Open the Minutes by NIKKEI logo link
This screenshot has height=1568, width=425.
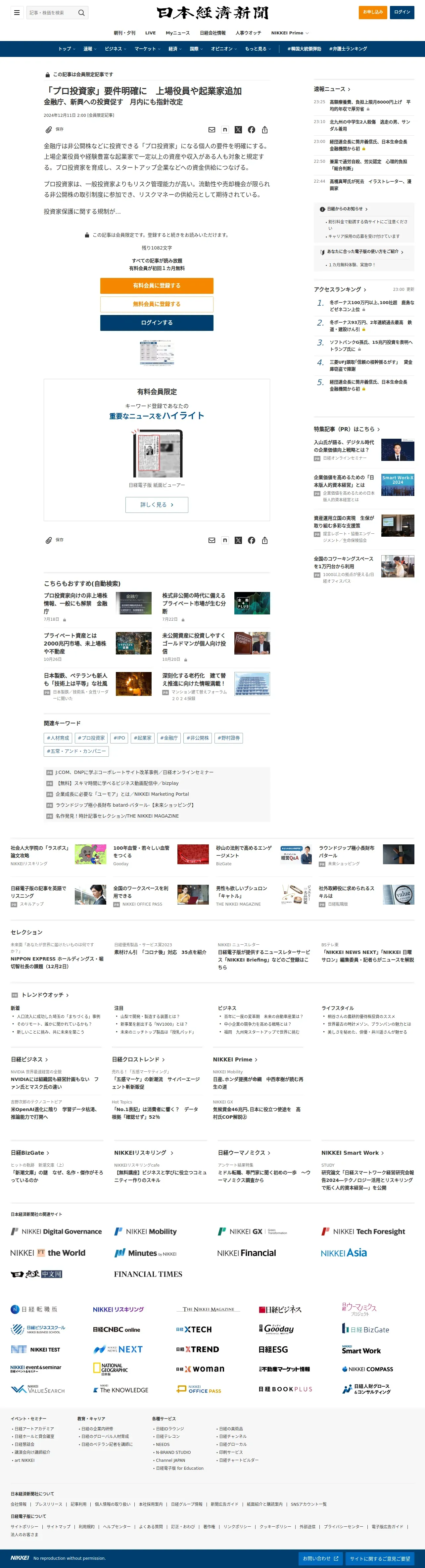[x=146, y=1253]
